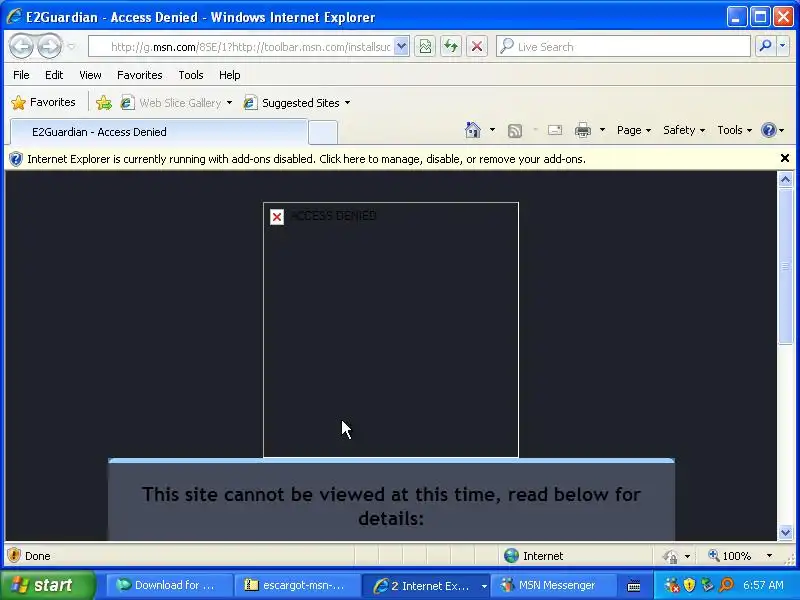Open the View menu

point(90,75)
